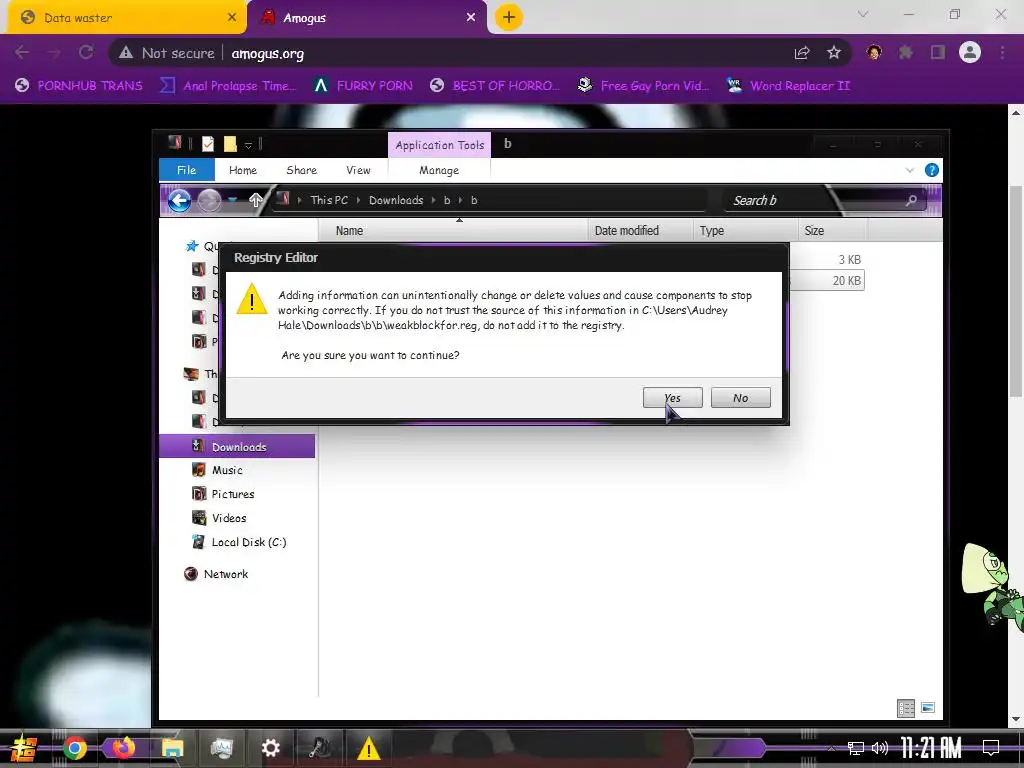This screenshot has height=768, width=1024.
Task: Open recent locations dropdown arrow
Action: pyautogui.click(x=232, y=200)
